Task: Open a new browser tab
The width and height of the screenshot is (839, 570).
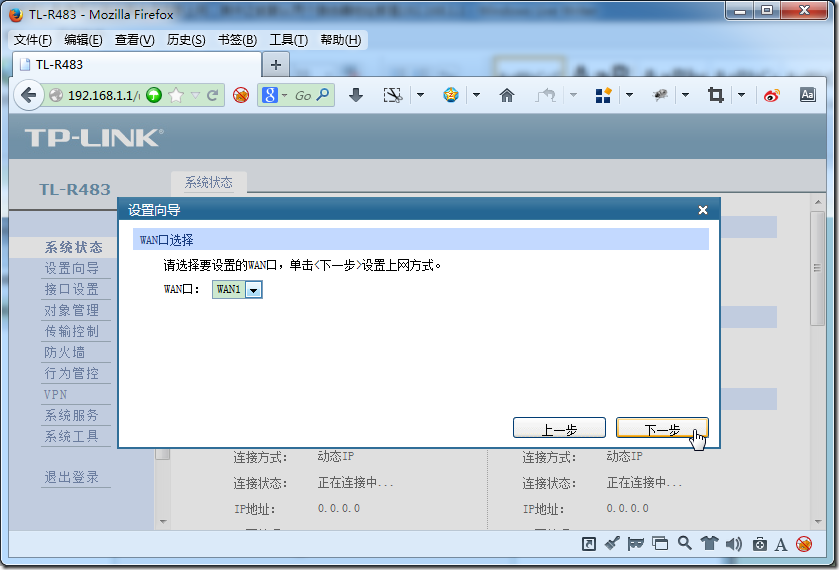Action: (276, 65)
